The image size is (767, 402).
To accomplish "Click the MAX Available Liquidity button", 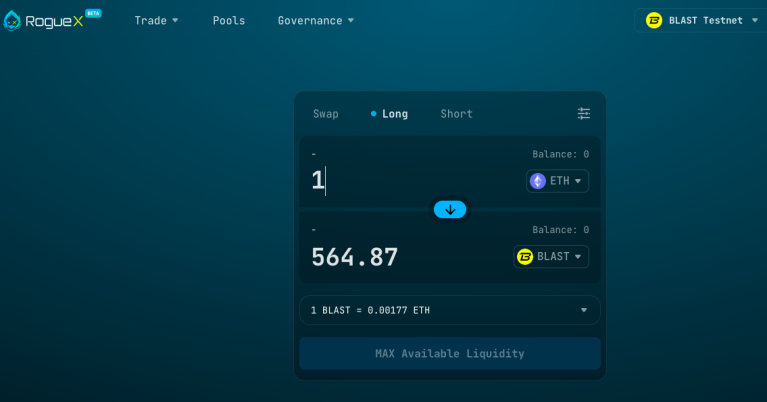I will coord(450,353).
